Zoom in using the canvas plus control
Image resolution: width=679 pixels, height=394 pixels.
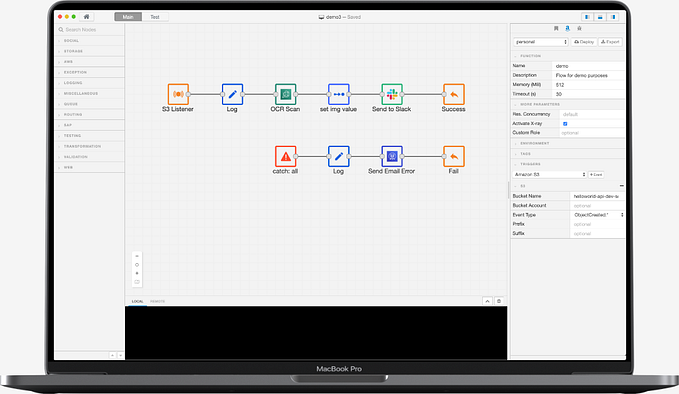click(x=137, y=273)
